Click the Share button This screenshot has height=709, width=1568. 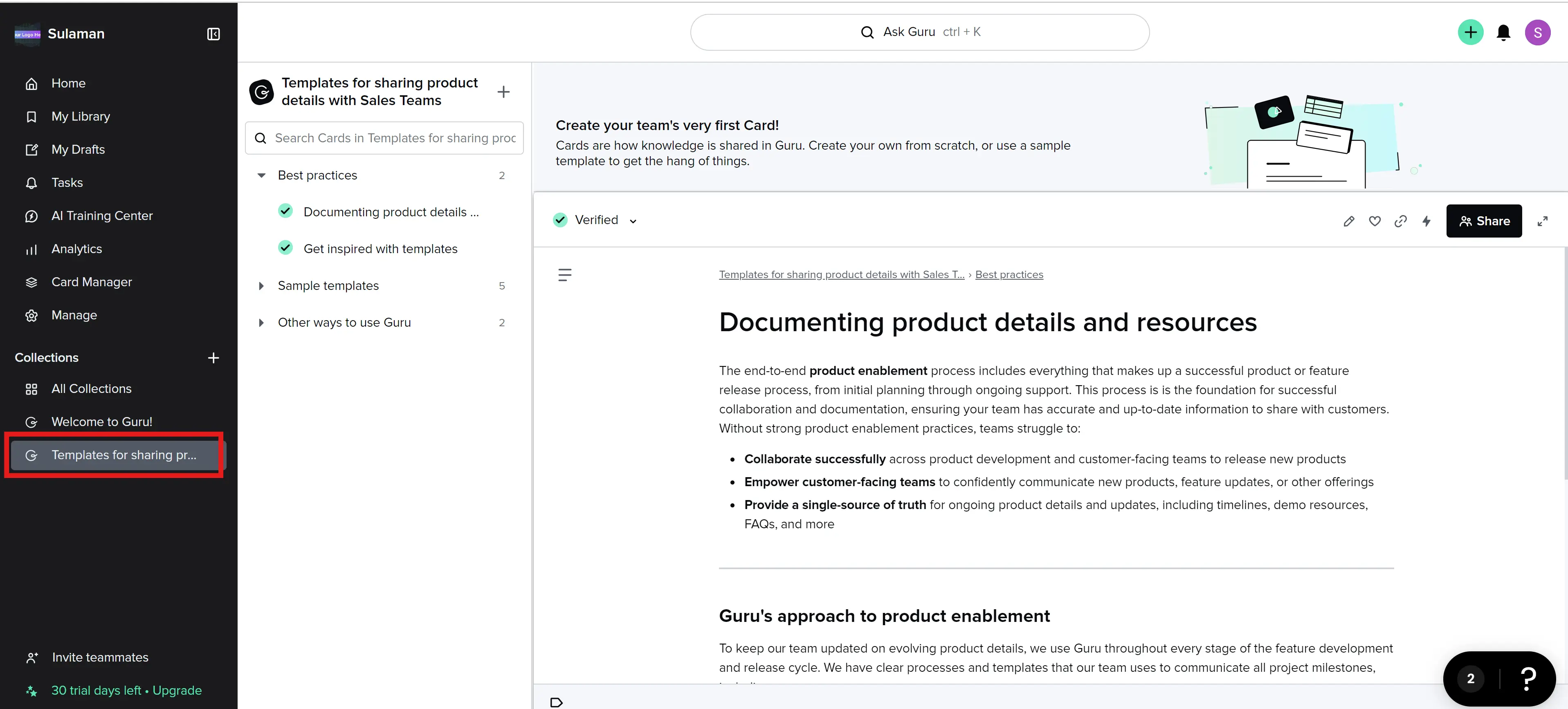[1483, 221]
